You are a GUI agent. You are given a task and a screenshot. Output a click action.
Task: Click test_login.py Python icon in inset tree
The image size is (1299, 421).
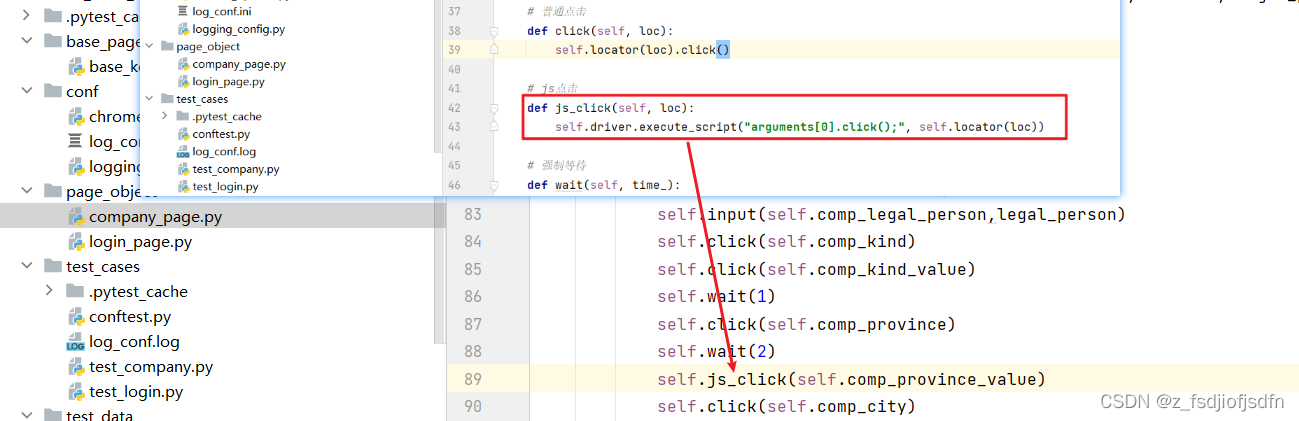(x=182, y=186)
